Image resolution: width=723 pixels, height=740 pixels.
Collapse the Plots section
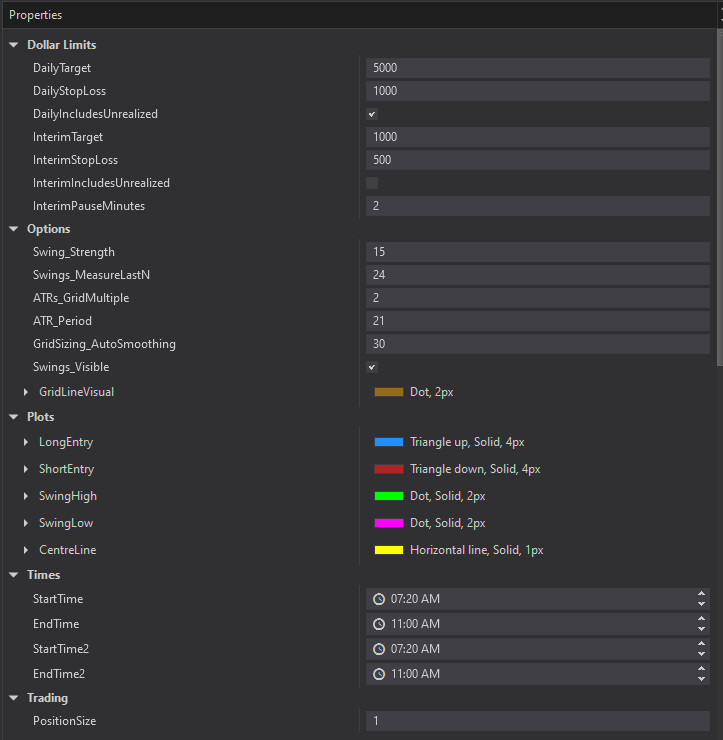tap(14, 417)
